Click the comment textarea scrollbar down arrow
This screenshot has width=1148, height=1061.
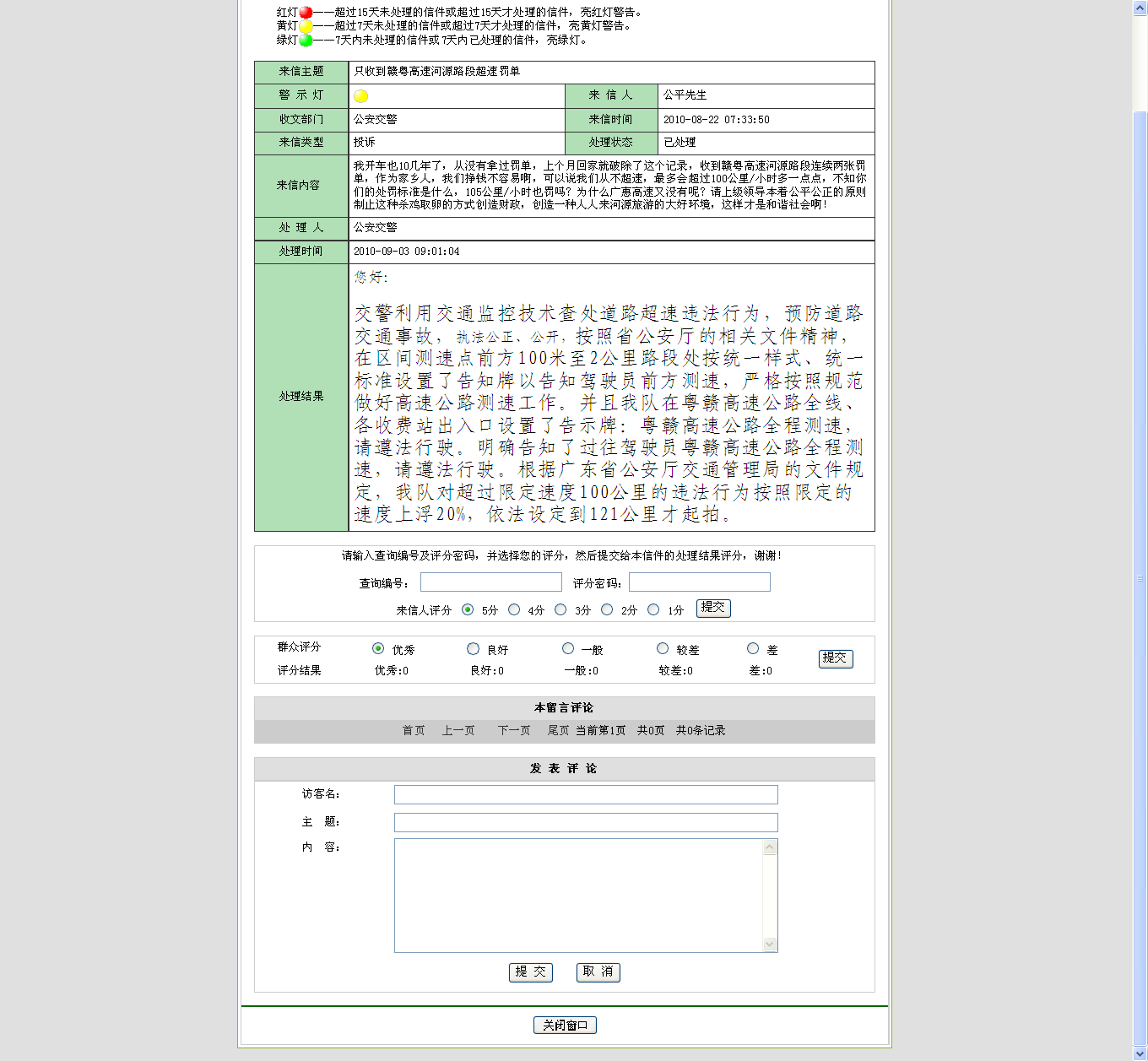point(769,945)
